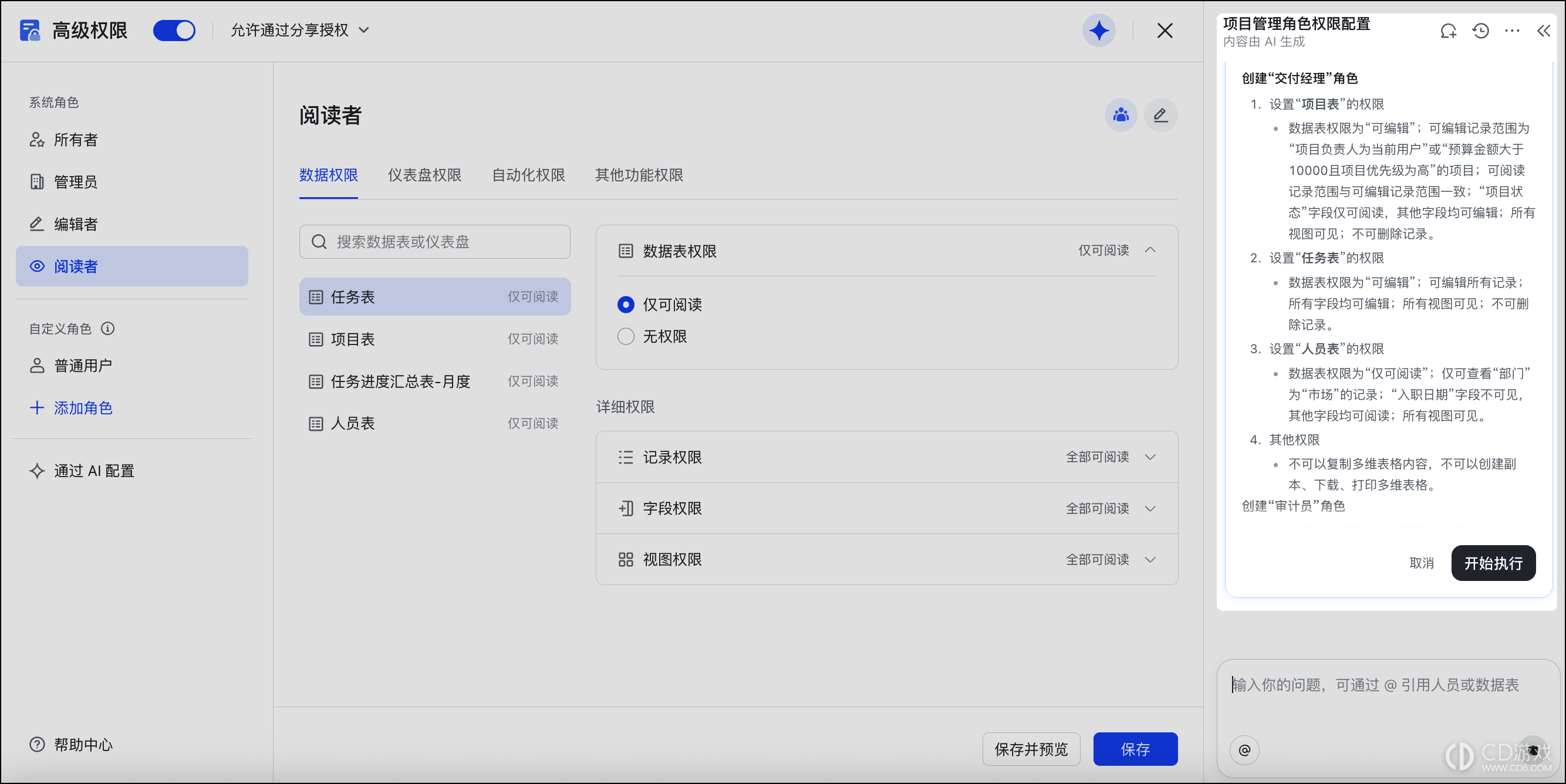Select 任务进度汇总表-月度 in the list
1566x784 pixels.
(435, 381)
